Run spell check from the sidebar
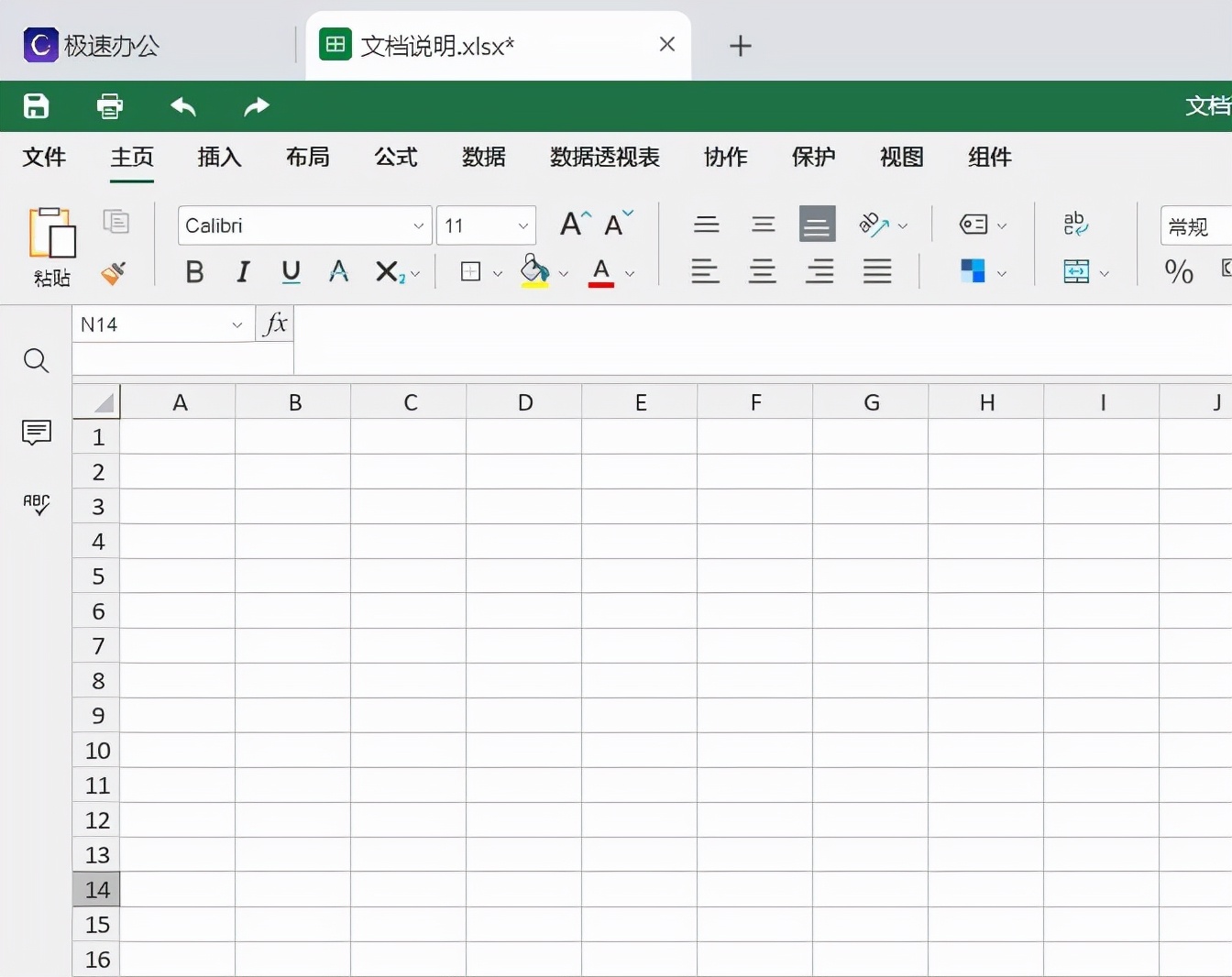 [x=36, y=504]
